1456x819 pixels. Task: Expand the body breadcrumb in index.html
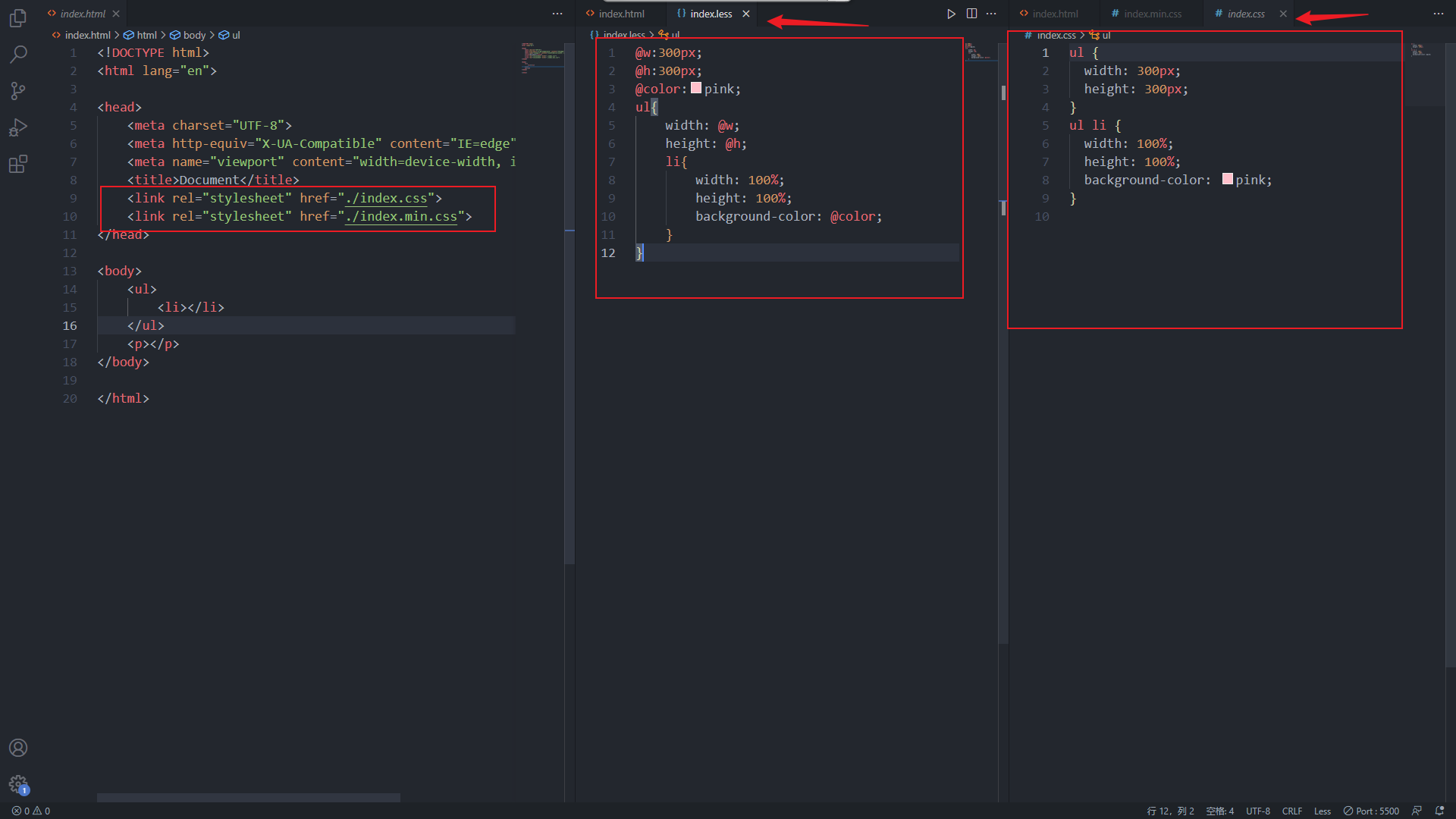193,35
